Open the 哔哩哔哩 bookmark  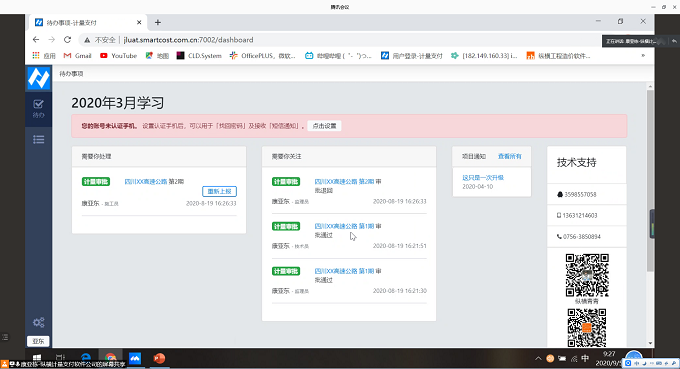point(338,56)
